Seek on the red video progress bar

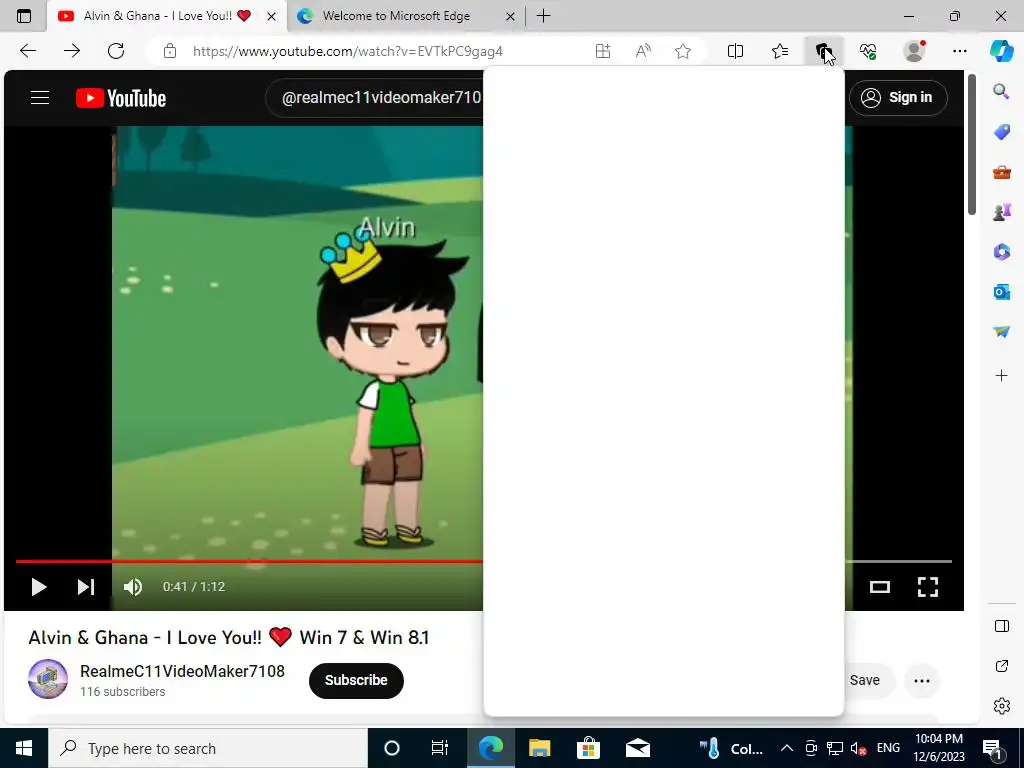249,561
